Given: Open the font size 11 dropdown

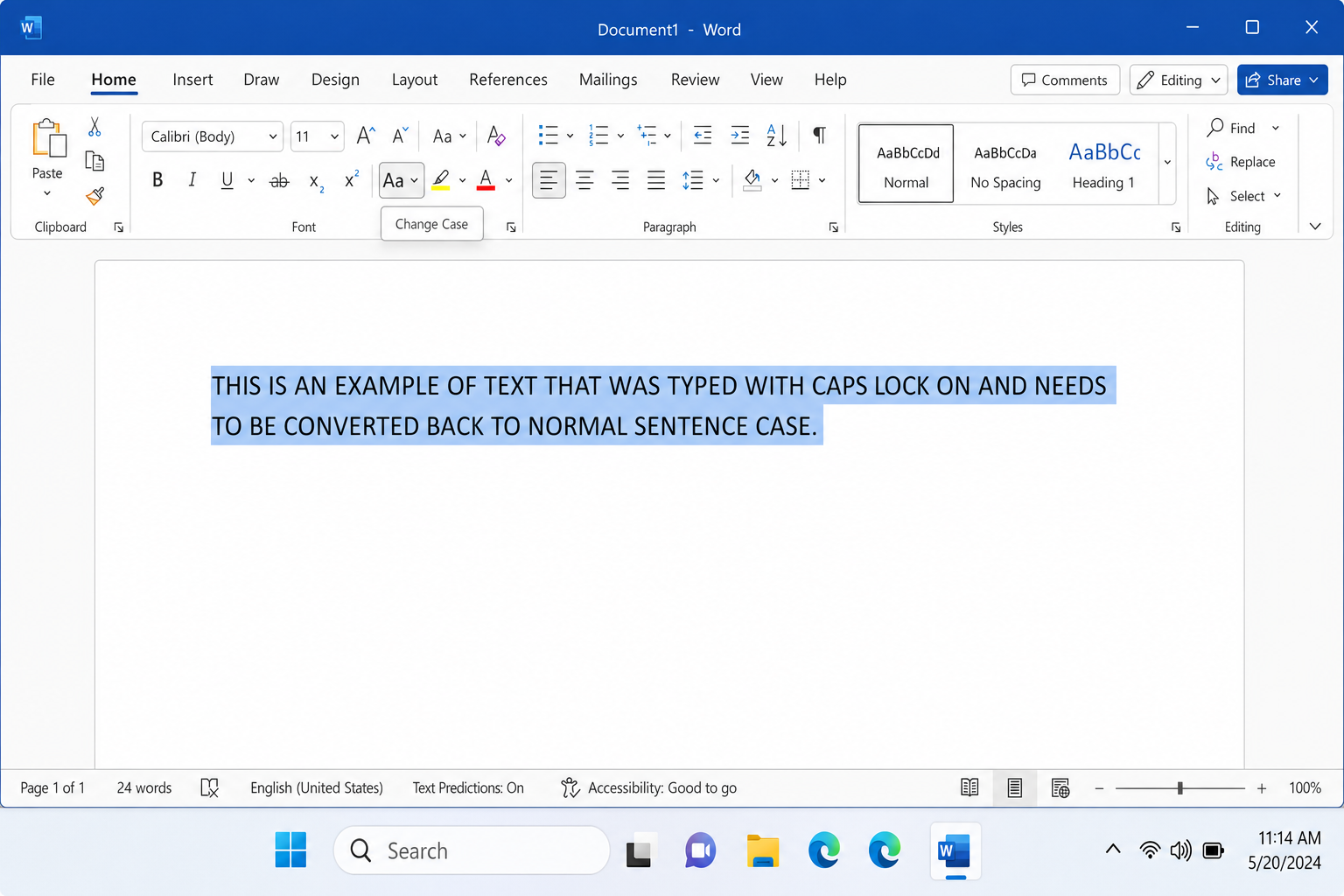Looking at the screenshot, I should [x=334, y=136].
